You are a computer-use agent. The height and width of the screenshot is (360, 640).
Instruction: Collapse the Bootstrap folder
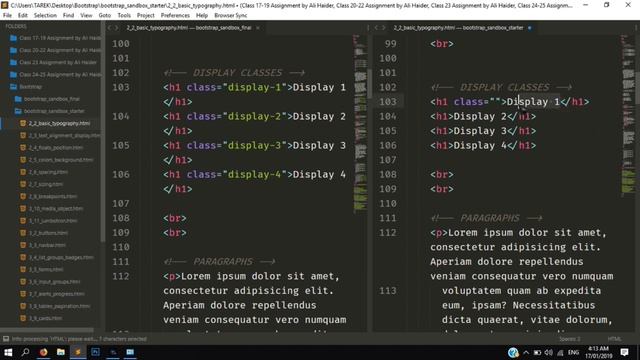[x=26, y=87]
